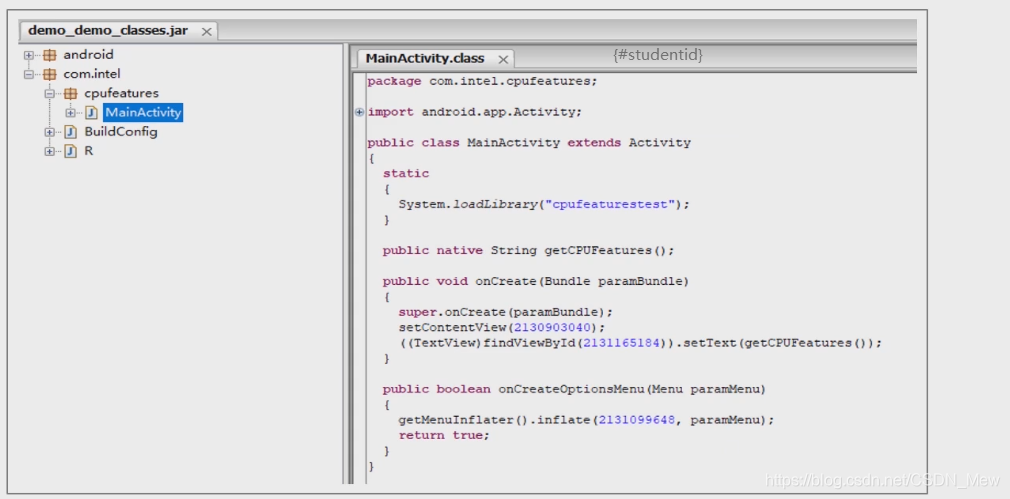Image resolution: width=1010 pixels, height=499 pixels.
Task: Click the number 2130903040 in setContentView
Action: click(552, 327)
